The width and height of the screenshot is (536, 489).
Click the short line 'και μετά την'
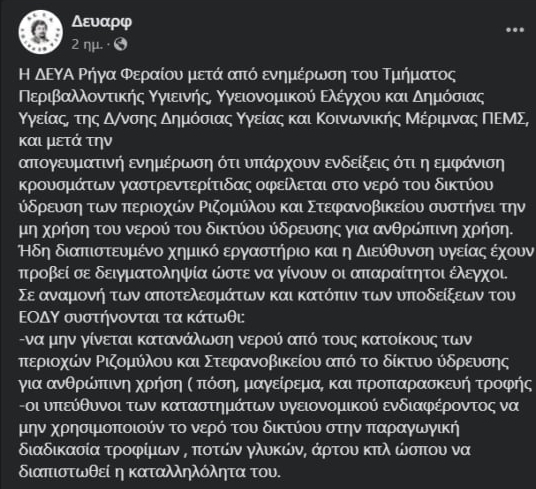[65, 141]
